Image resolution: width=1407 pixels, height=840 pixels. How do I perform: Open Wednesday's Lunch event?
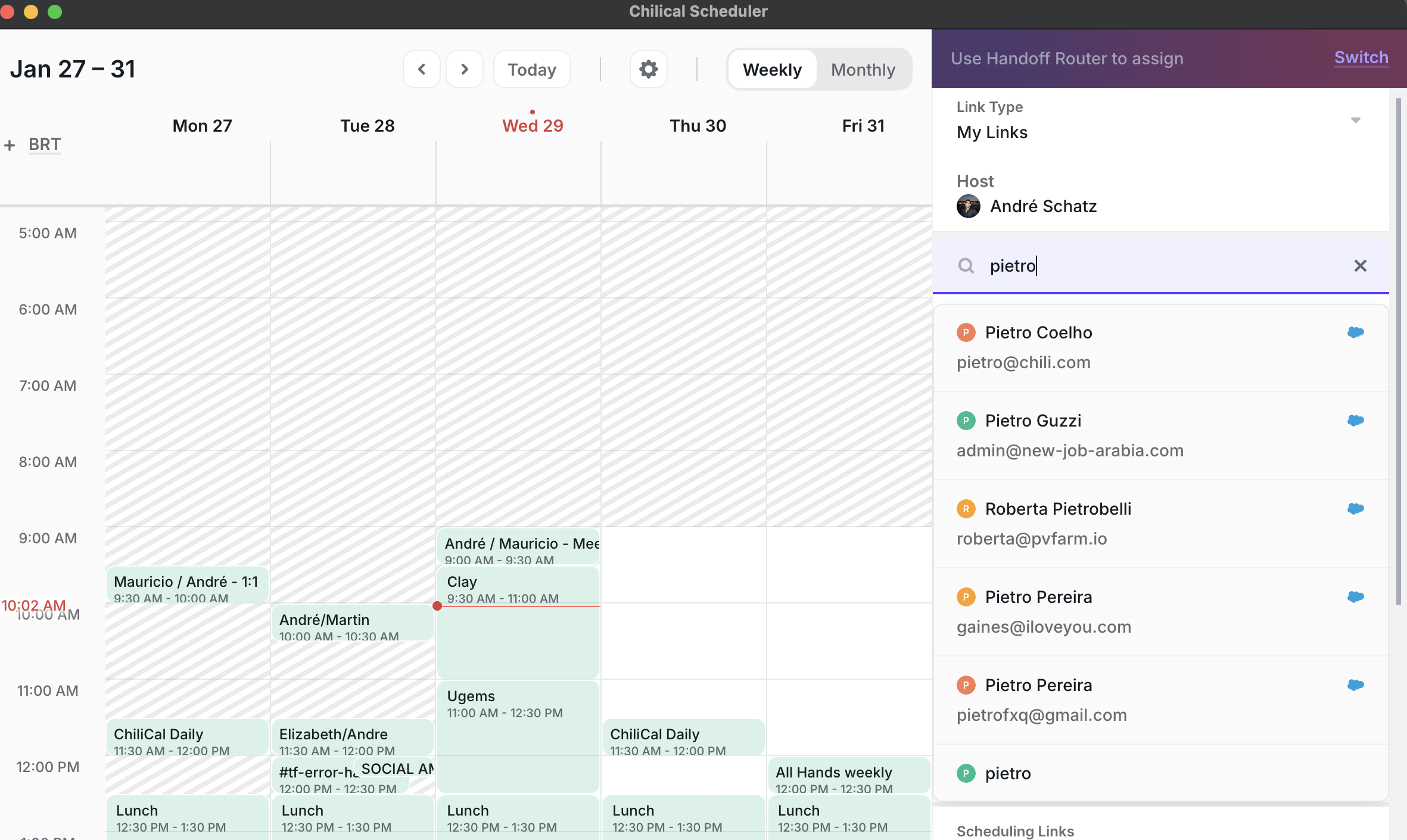click(x=518, y=817)
